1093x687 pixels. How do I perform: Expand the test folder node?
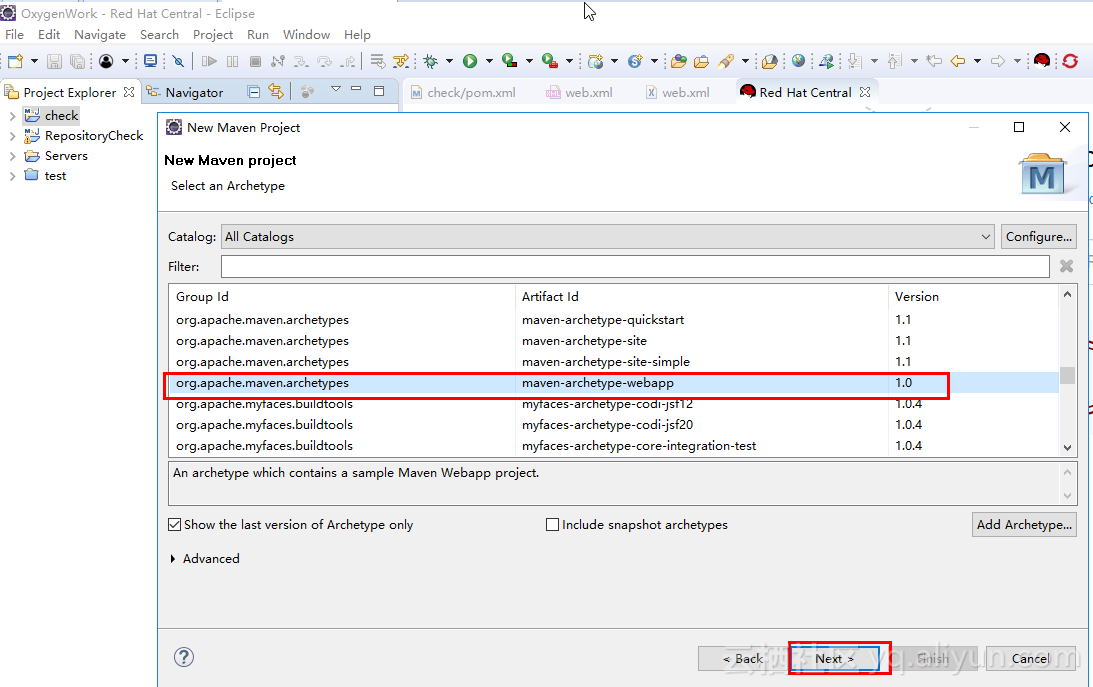point(12,176)
